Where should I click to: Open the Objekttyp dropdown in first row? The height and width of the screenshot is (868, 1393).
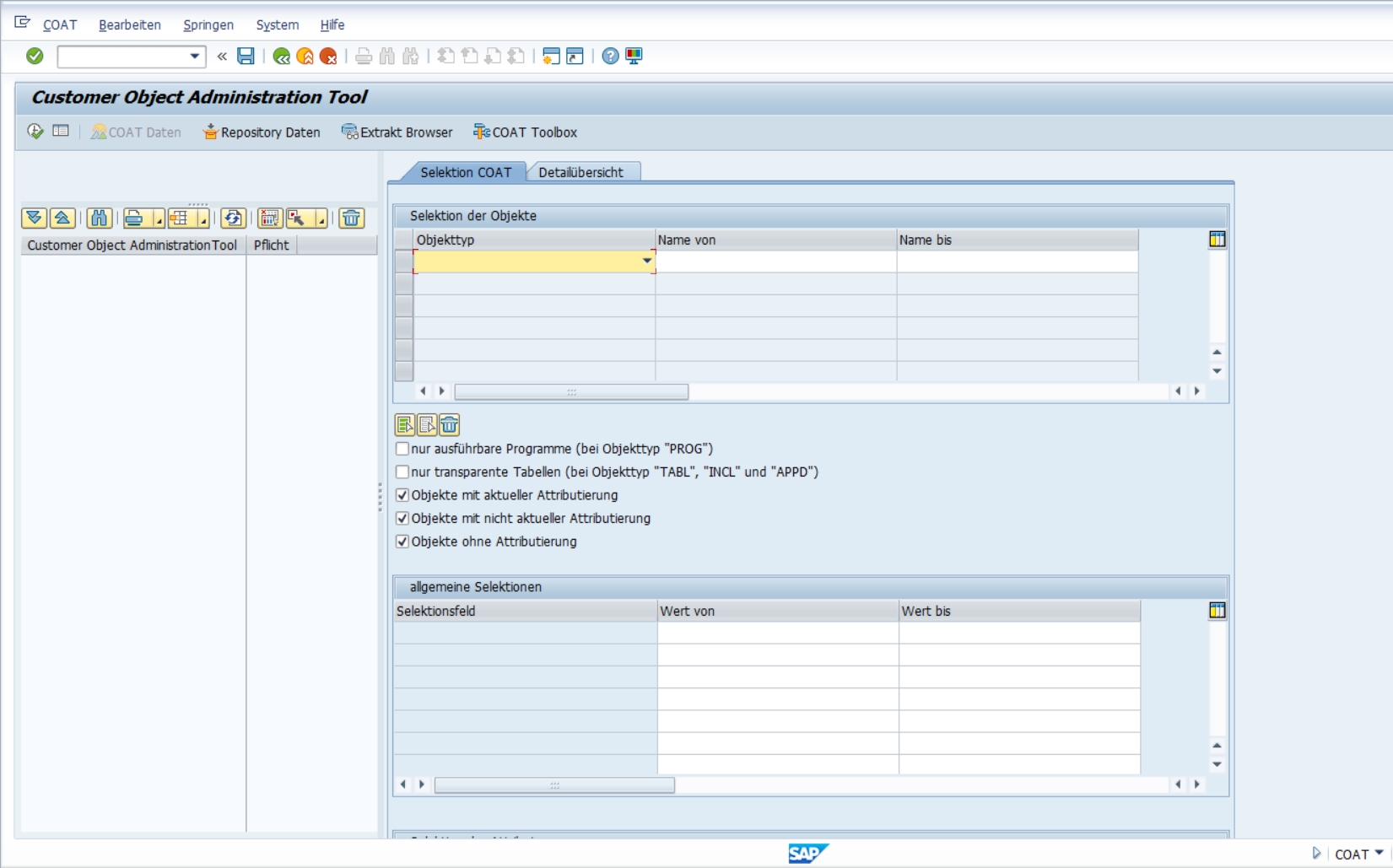tap(647, 261)
